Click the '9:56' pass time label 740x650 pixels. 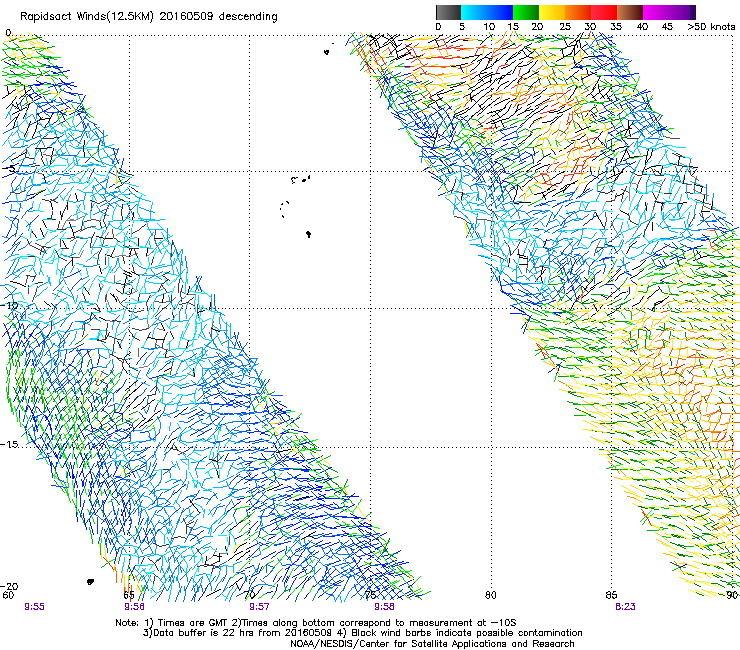[x=135, y=607]
